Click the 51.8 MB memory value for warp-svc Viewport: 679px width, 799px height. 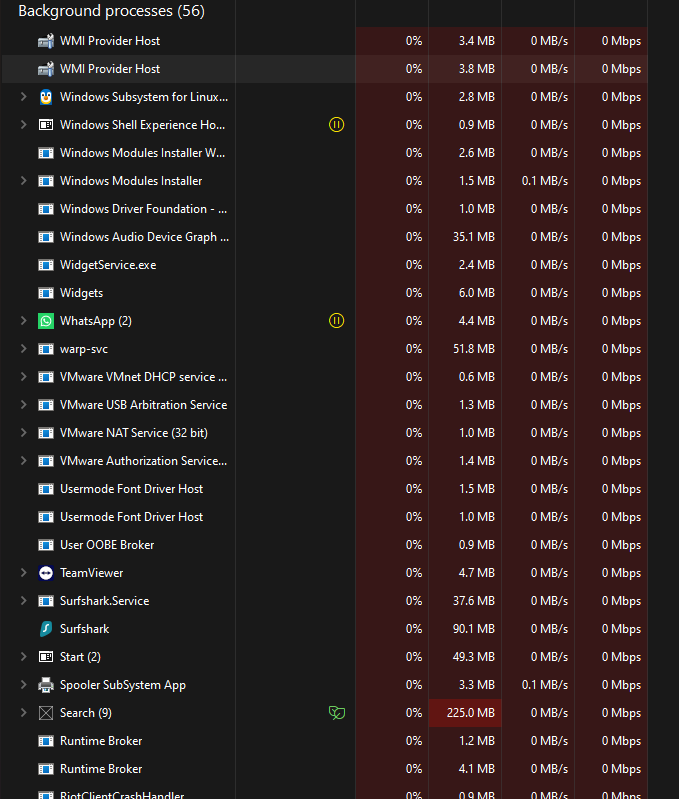click(474, 349)
